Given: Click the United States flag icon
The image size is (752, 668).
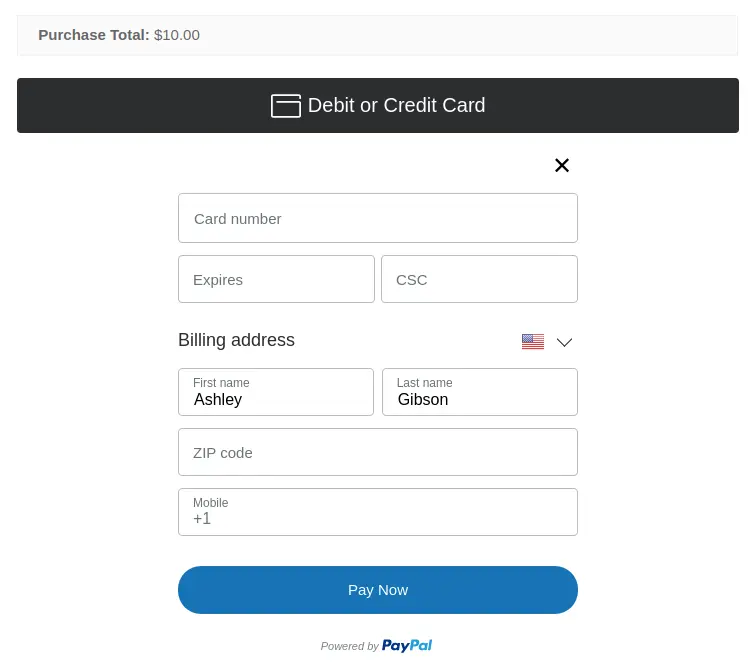Looking at the screenshot, I should pos(533,342).
